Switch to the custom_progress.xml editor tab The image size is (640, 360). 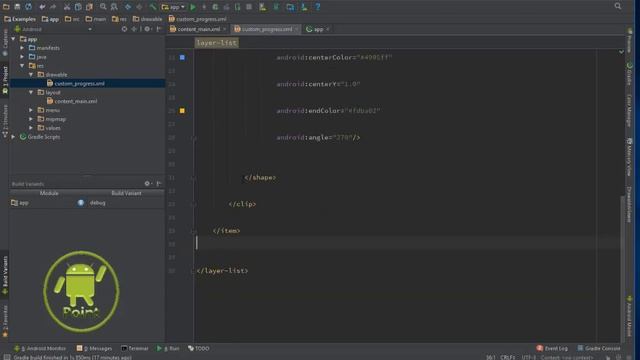pyautogui.click(x=266, y=29)
